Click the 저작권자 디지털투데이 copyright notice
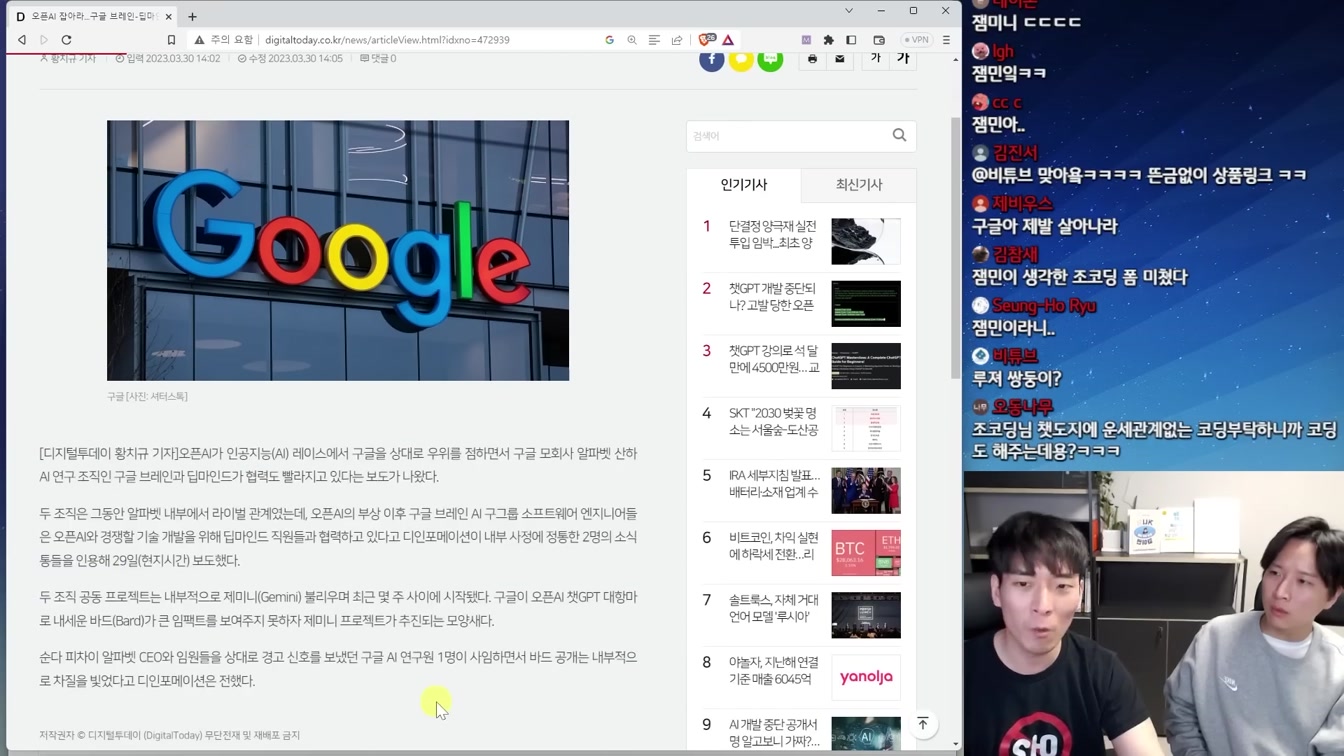This screenshot has width=1344, height=756. (x=169, y=735)
